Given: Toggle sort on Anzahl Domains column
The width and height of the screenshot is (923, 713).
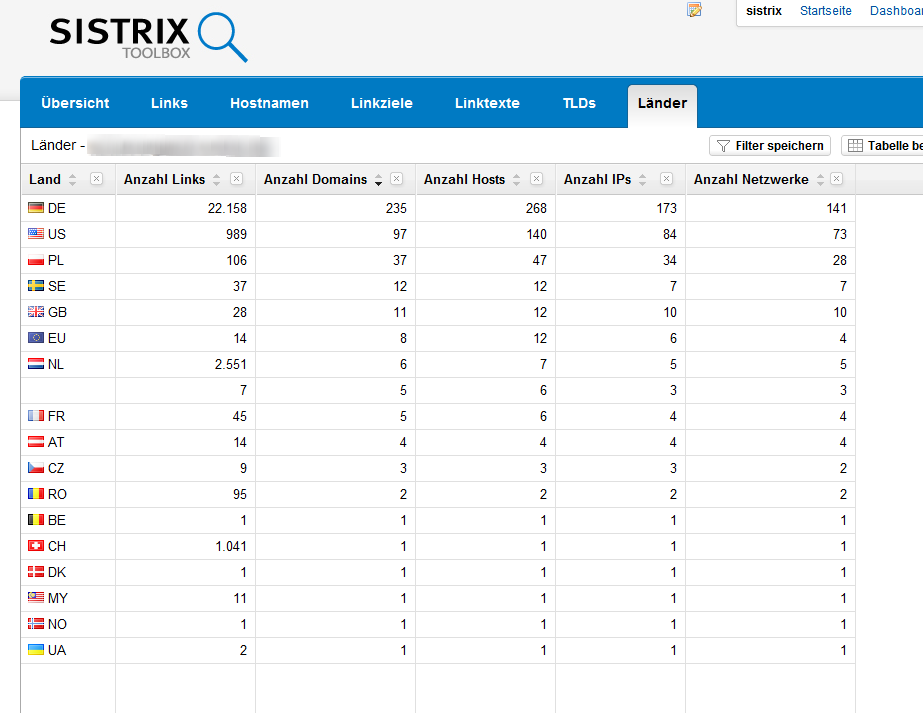Looking at the screenshot, I should pos(378,180).
